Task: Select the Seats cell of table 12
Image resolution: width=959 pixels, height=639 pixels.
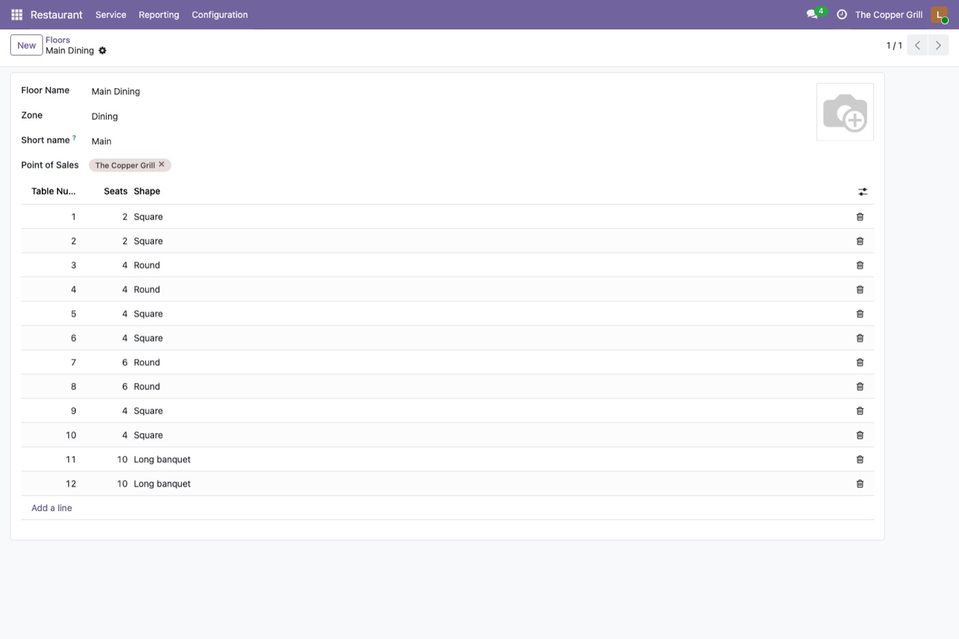Action: point(122,484)
